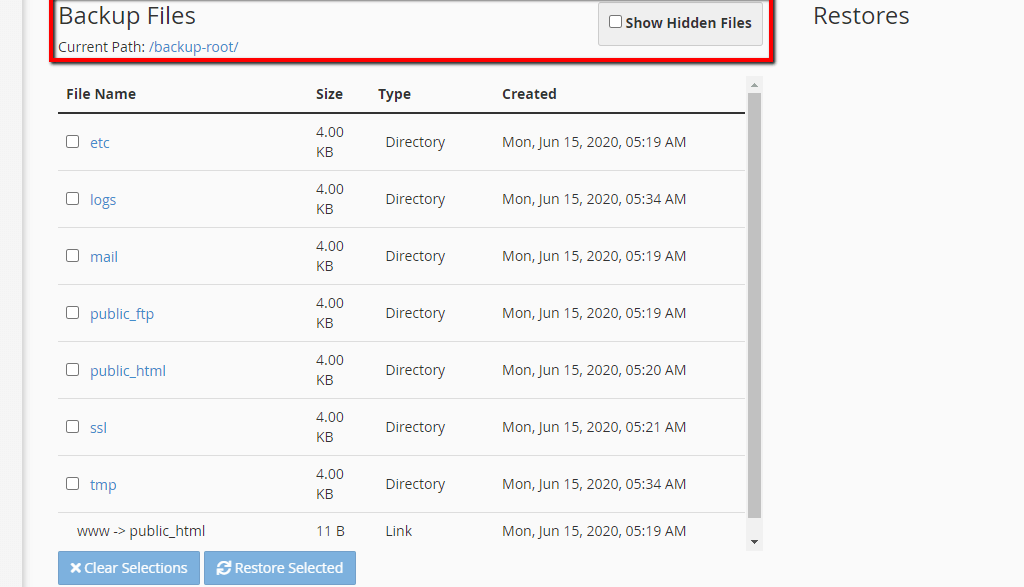The height and width of the screenshot is (587, 1024).
Task: Click the Created column header
Action: point(529,94)
